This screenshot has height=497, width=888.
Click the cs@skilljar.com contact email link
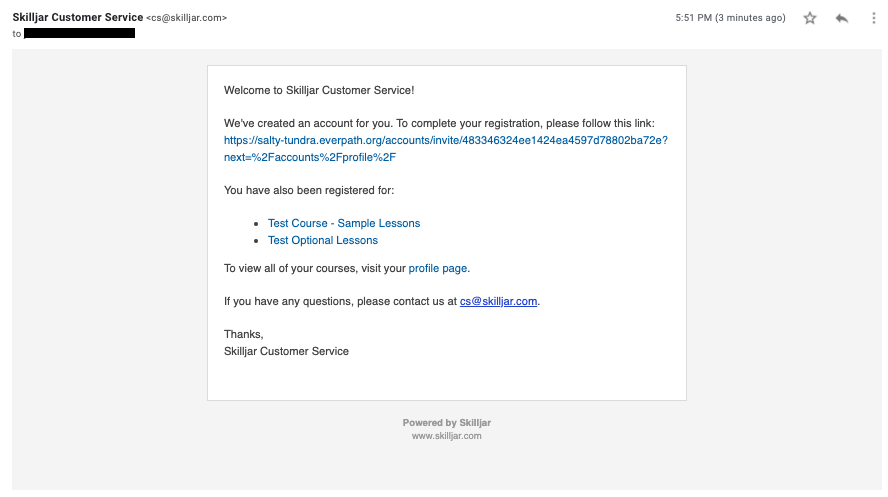(x=498, y=301)
